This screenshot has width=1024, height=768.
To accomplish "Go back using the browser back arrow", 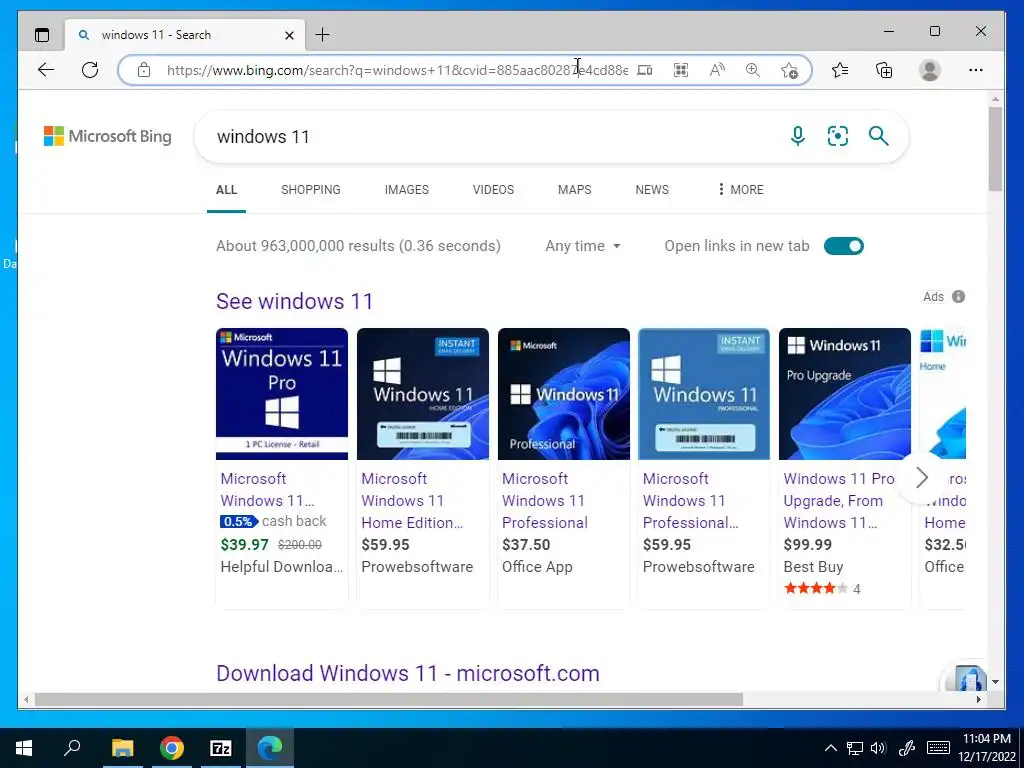I will coord(46,70).
